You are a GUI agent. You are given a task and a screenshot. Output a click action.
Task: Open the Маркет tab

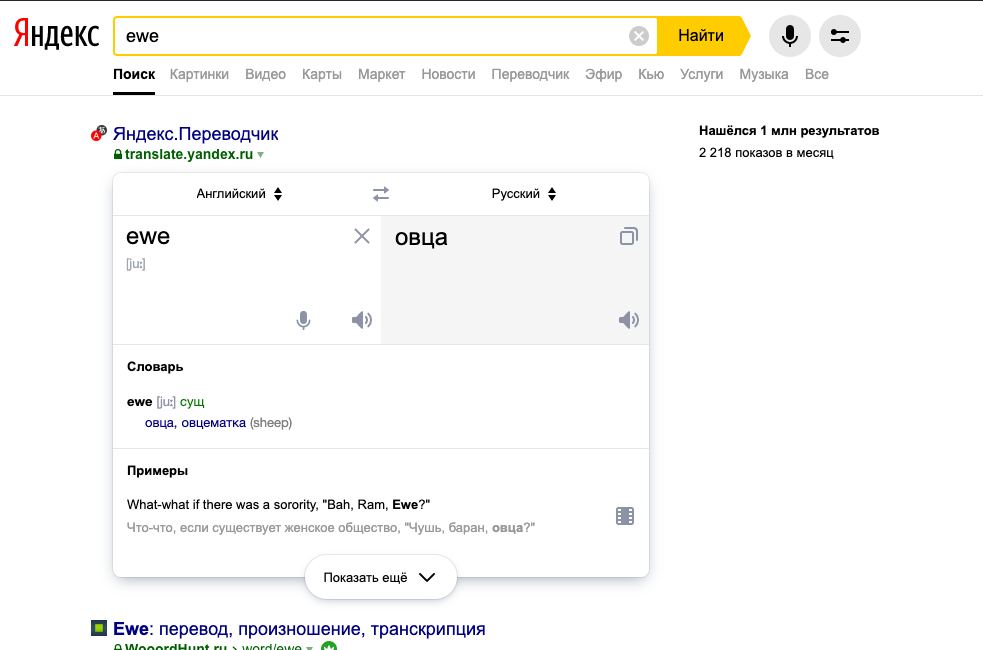click(381, 74)
